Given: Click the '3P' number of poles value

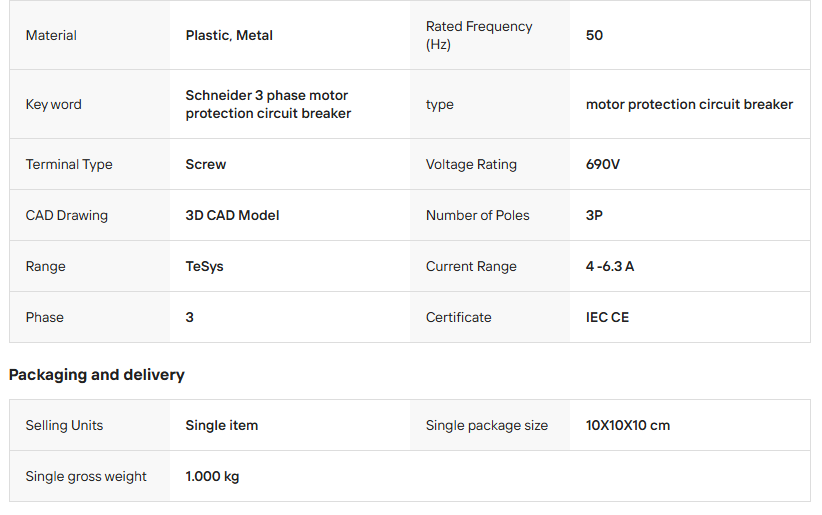Looking at the screenshot, I should [x=594, y=215].
